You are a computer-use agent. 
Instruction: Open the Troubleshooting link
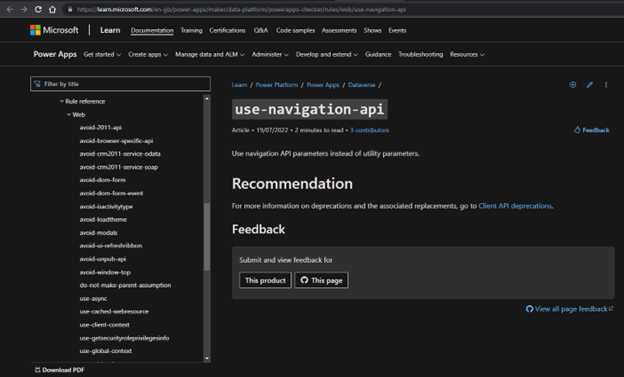coord(421,55)
